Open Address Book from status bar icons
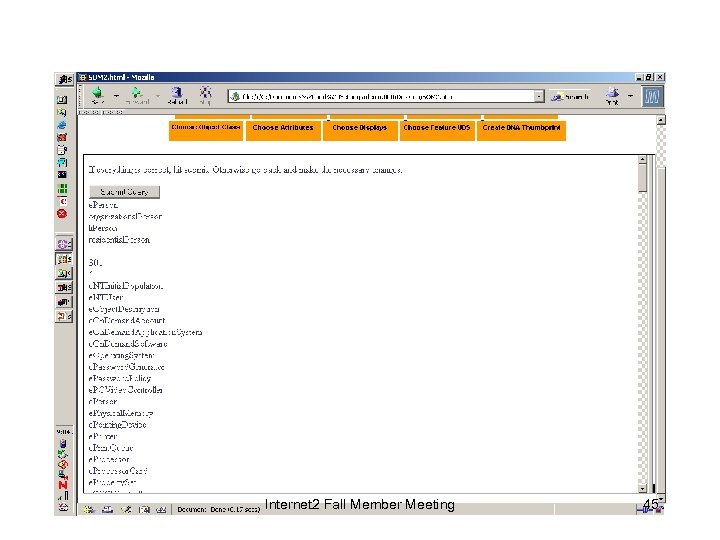The image size is (720, 540). pyautogui.click(x=144, y=509)
